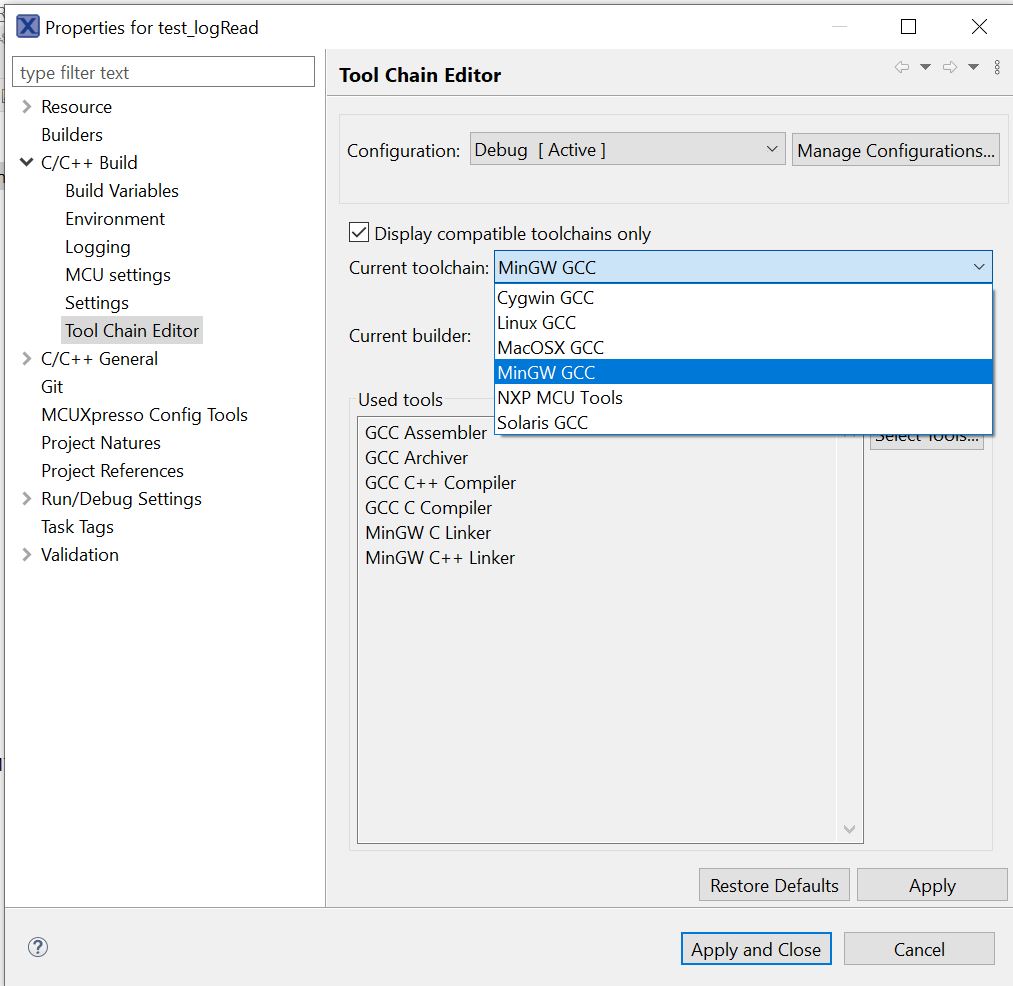1013x986 pixels.
Task: Click the Manage Configurations button
Action: pos(895,149)
